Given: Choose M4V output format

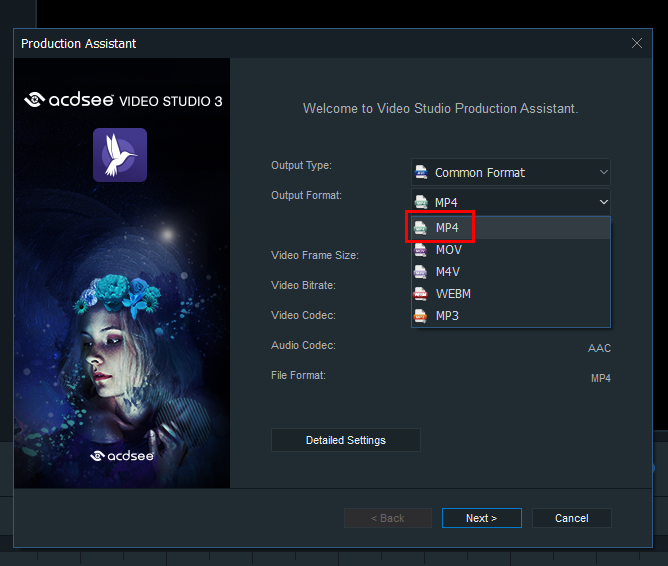Looking at the screenshot, I should tap(510, 272).
